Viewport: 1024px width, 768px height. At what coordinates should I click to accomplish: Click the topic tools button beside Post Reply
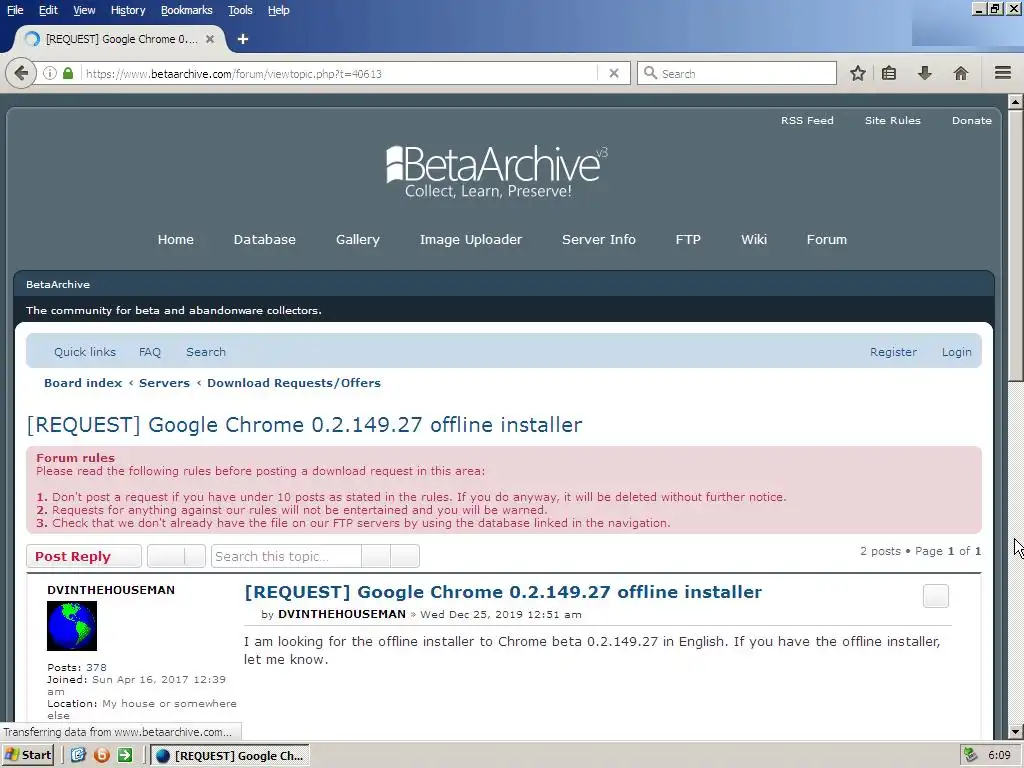point(176,556)
